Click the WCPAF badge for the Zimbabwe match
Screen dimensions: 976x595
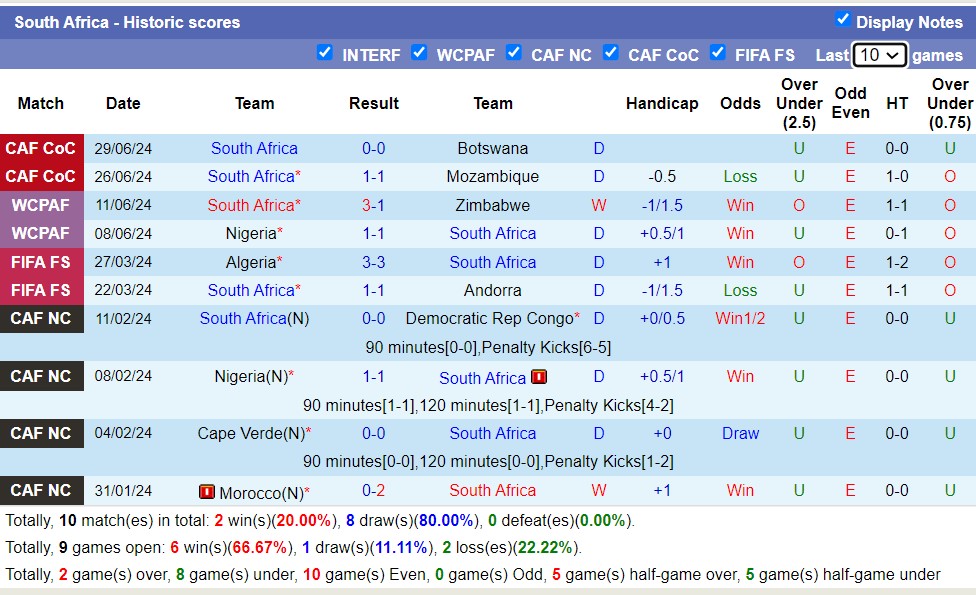tap(42, 205)
